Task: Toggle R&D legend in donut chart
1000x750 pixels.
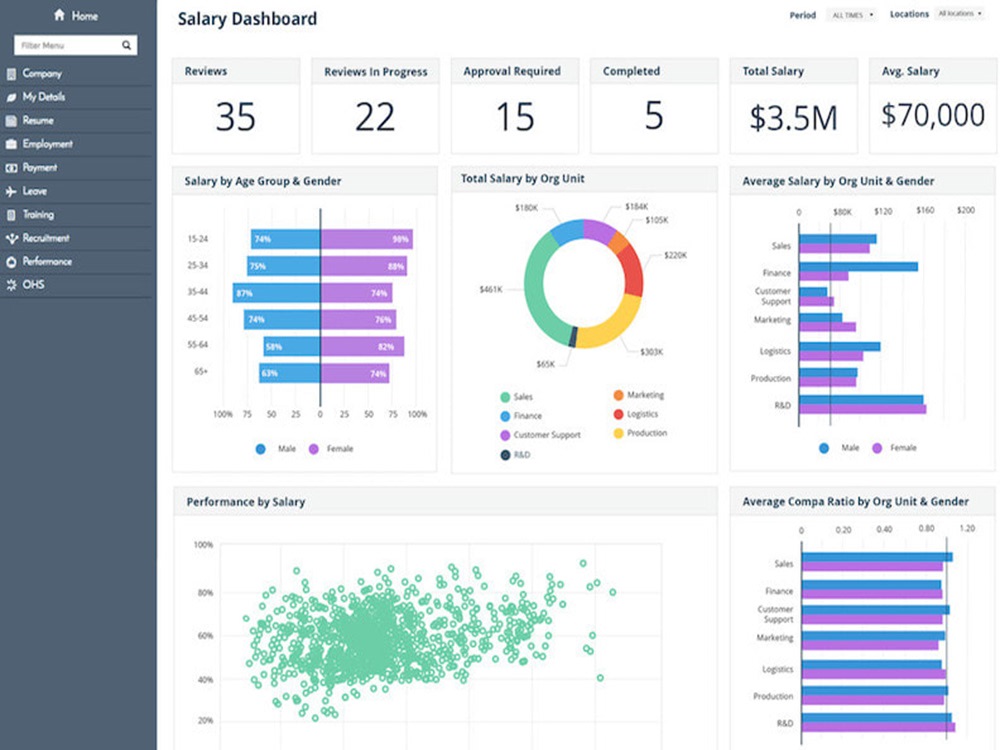Action: pos(515,455)
